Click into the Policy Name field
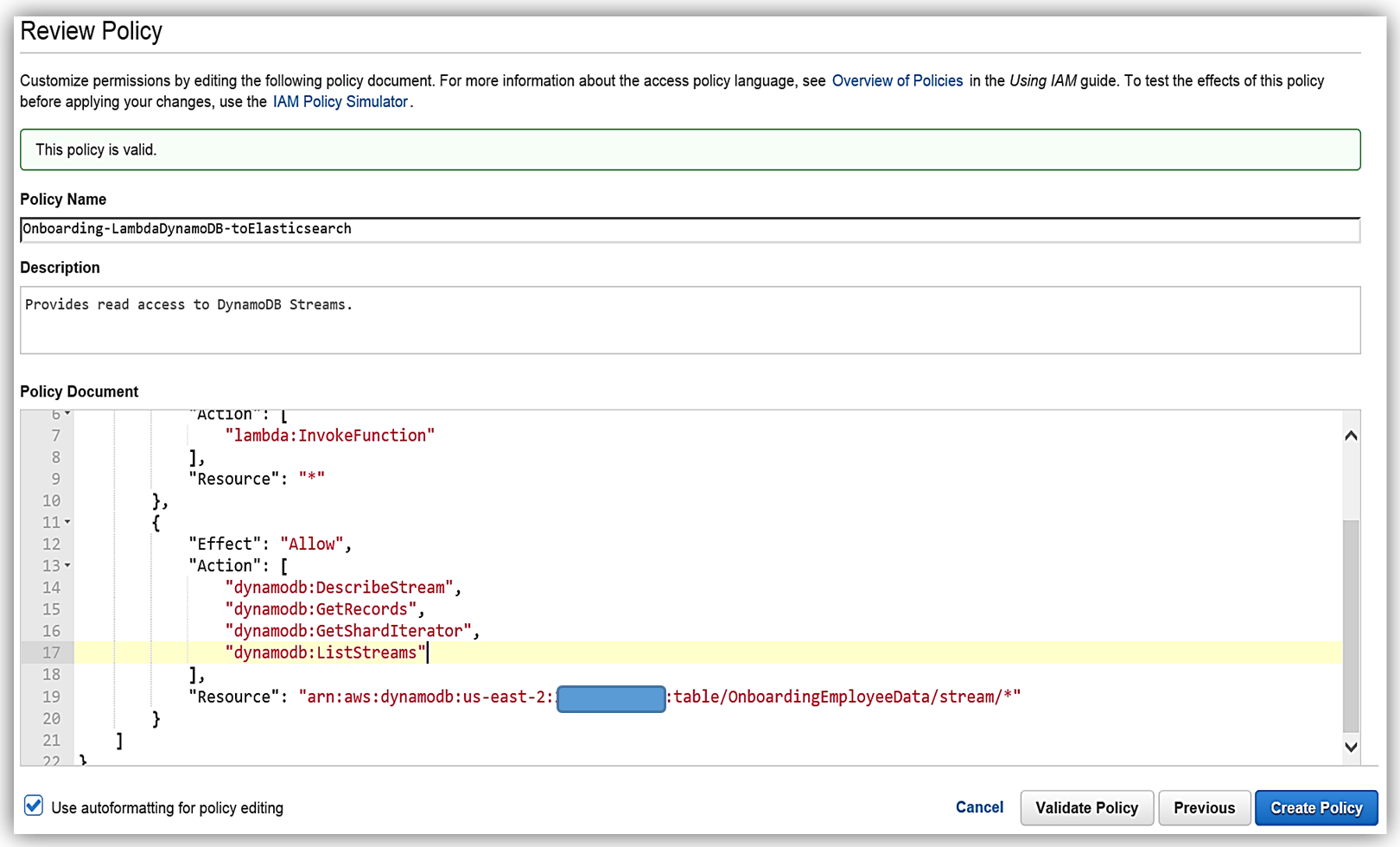This screenshot has width=1400, height=847. click(689, 229)
